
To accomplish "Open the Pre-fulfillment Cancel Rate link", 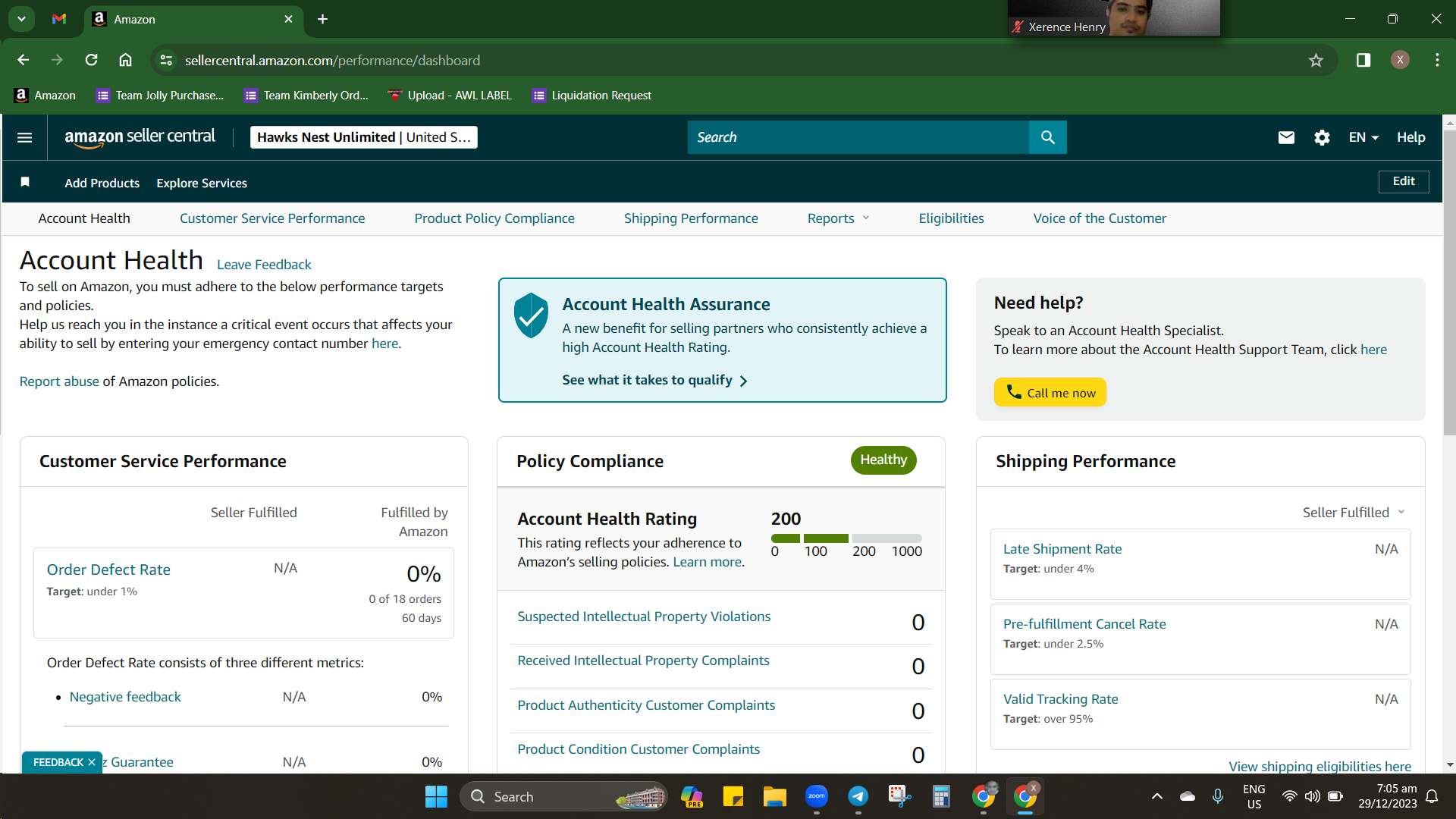I will pyautogui.click(x=1084, y=624).
